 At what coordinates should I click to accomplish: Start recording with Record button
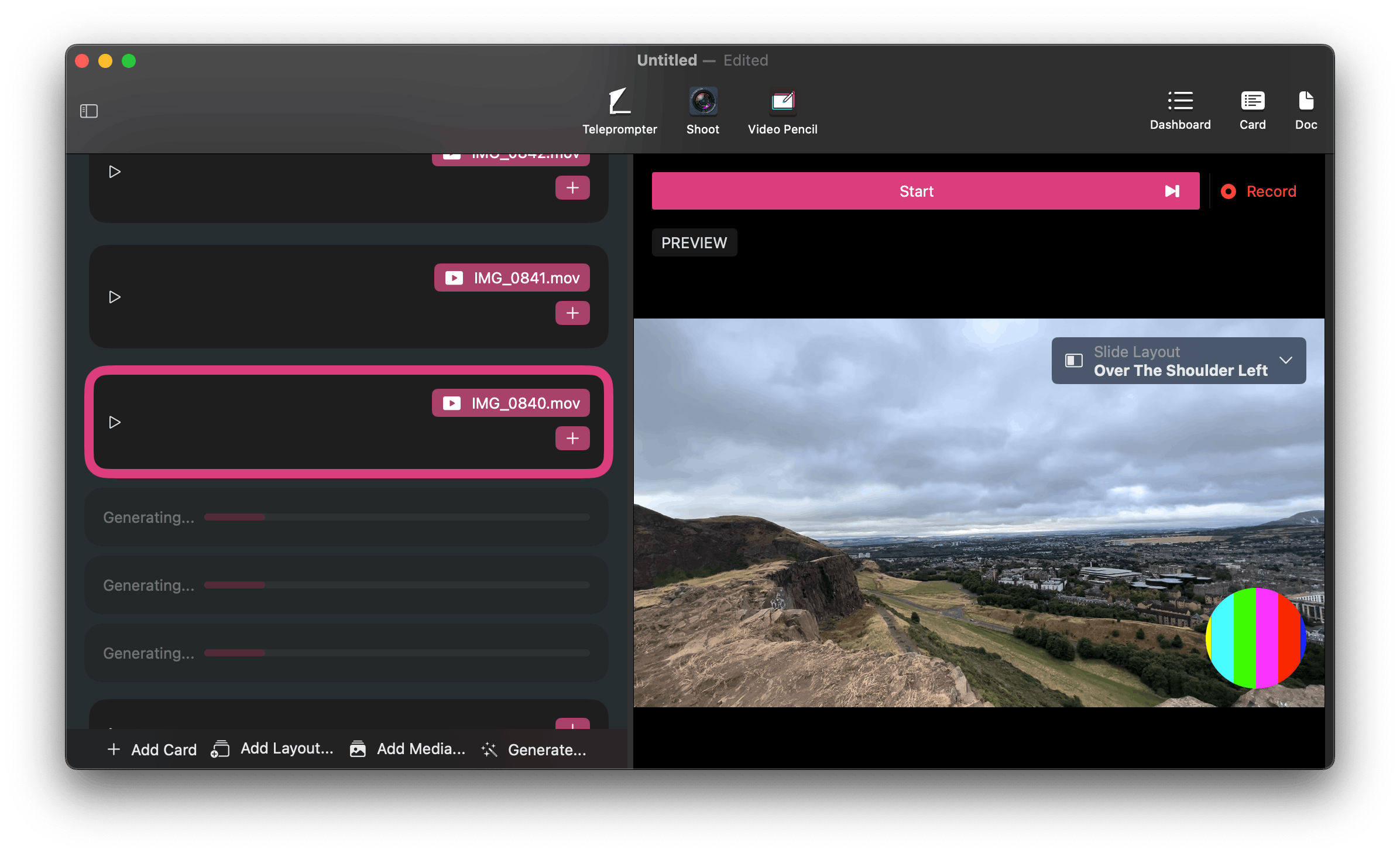(x=1258, y=191)
